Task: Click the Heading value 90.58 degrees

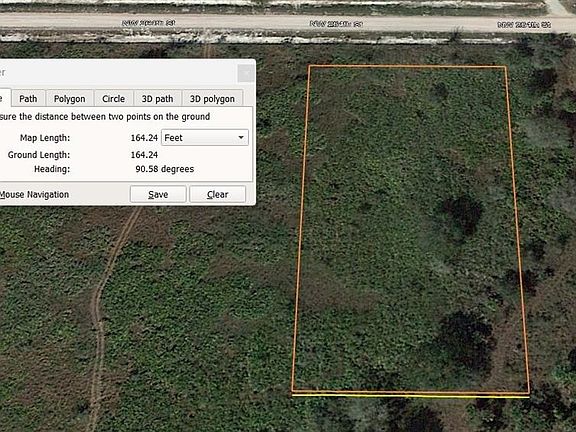Action: click(165, 169)
